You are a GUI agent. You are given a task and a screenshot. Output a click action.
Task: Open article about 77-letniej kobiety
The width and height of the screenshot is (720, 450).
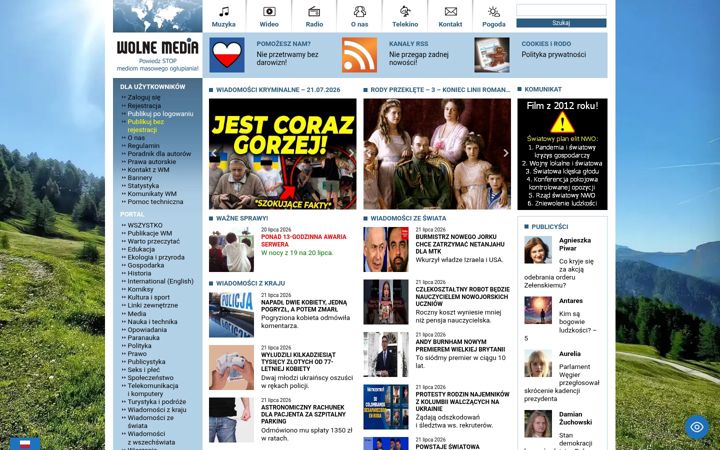pyautogui.click(x=298, y=362)
